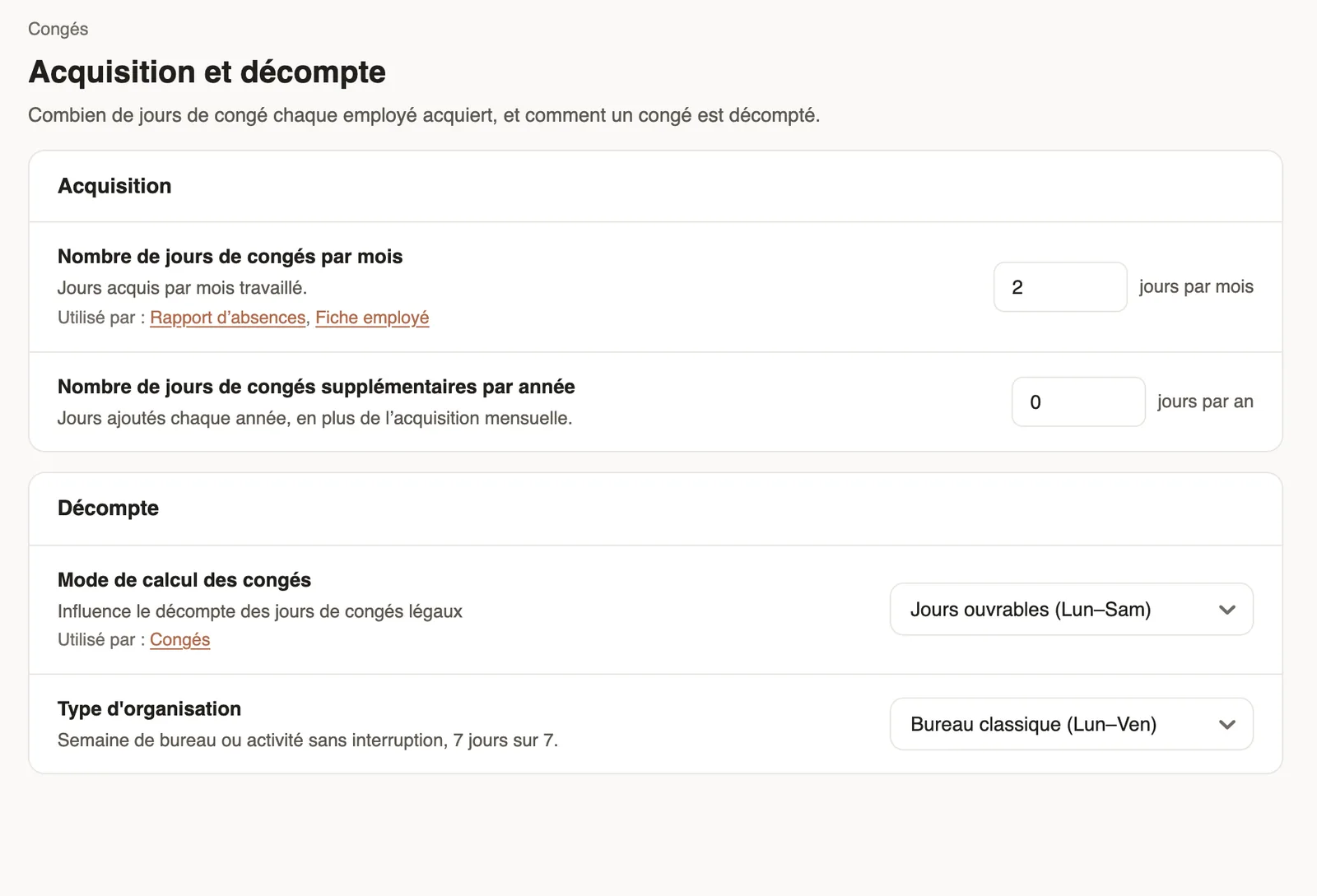Follow the Congés link under Mode de calcul
Screen dimensions: 1317x896
pos(180,639)
